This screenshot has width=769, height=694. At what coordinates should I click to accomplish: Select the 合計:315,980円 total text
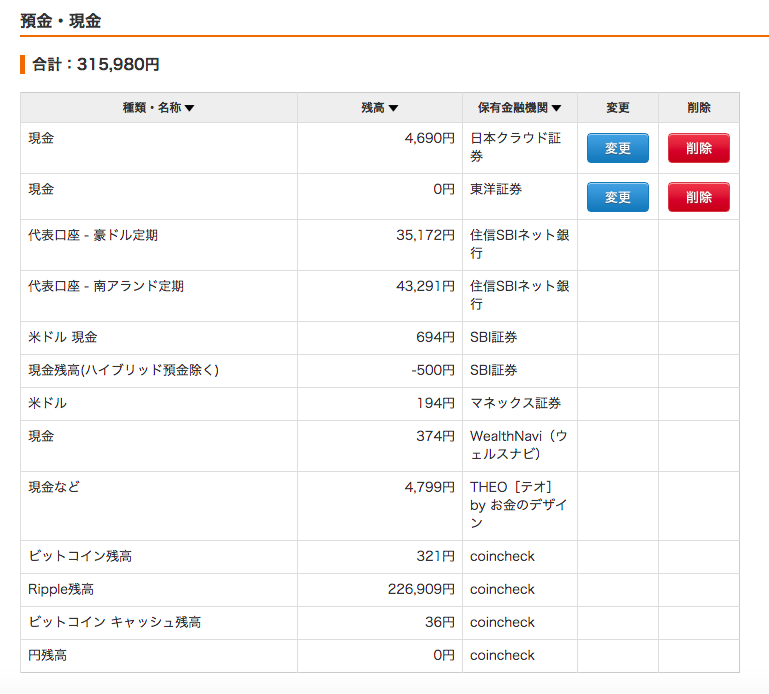(x=96, y=64)
